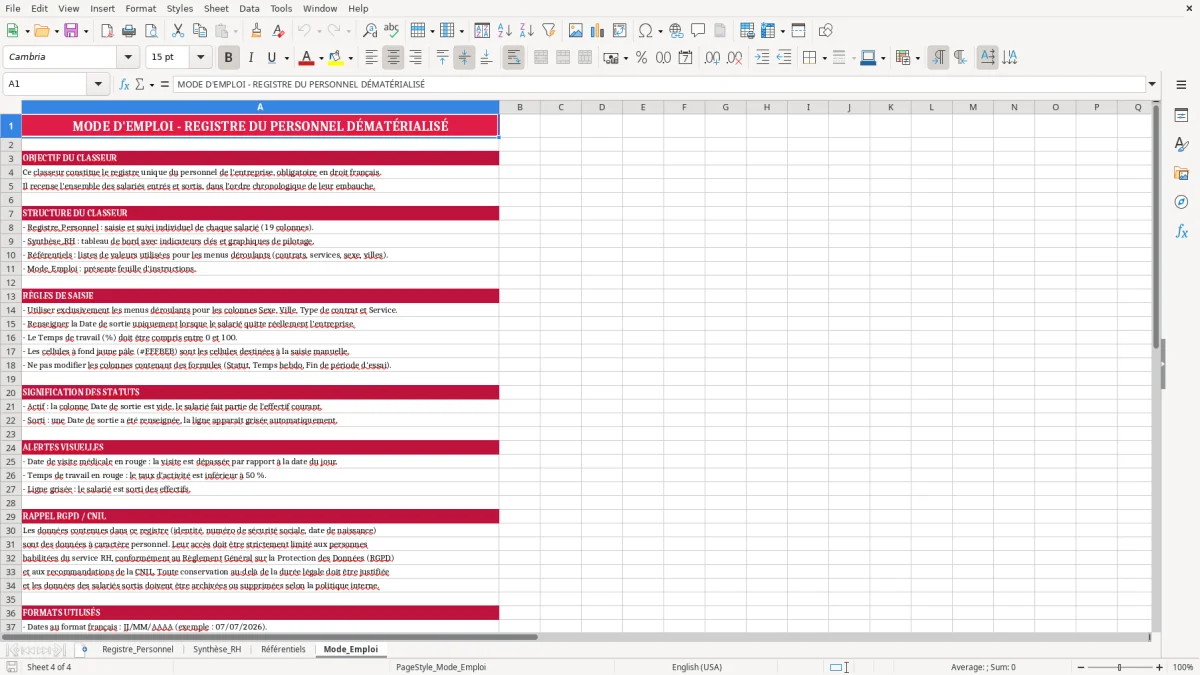This screenshot has width=1200, height=675.
Task: Format cell as date
Action: click(685, 58)
